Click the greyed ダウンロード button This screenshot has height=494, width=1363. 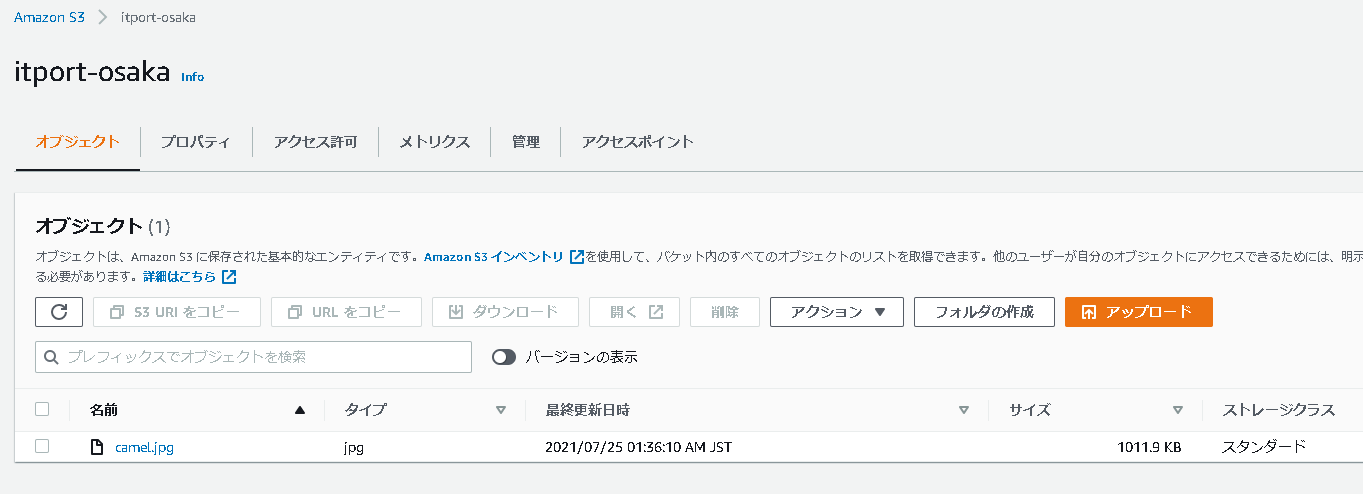(x=505, y=312)
